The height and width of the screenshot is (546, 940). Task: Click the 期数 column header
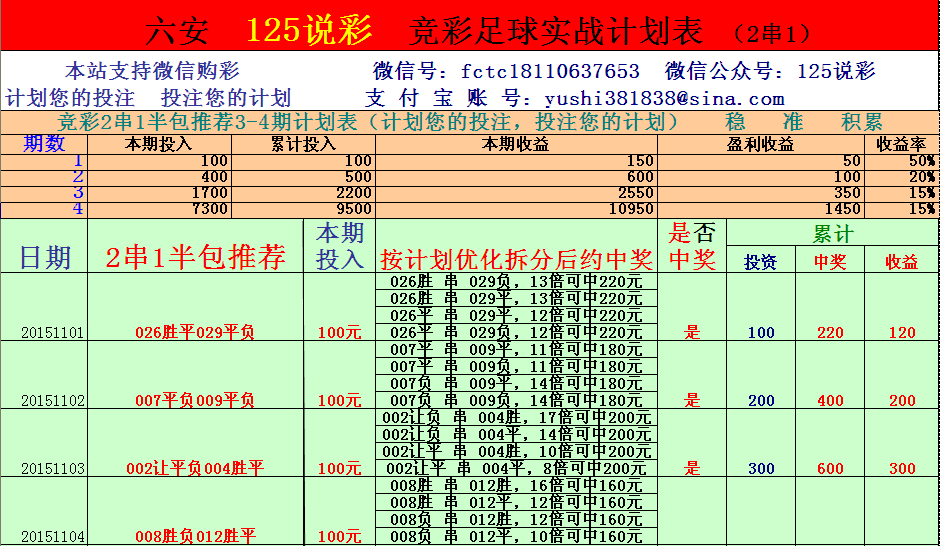tap(44, 144)
